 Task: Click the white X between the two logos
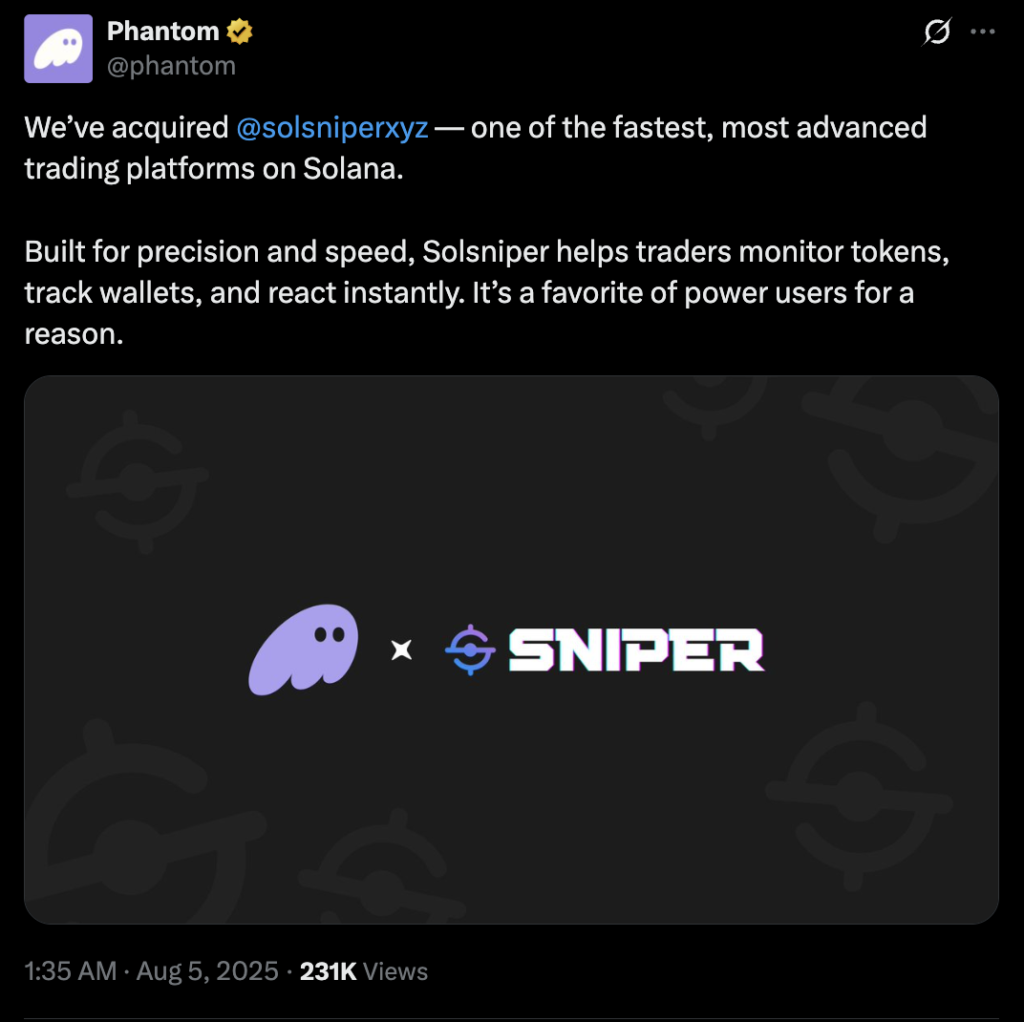402,649
